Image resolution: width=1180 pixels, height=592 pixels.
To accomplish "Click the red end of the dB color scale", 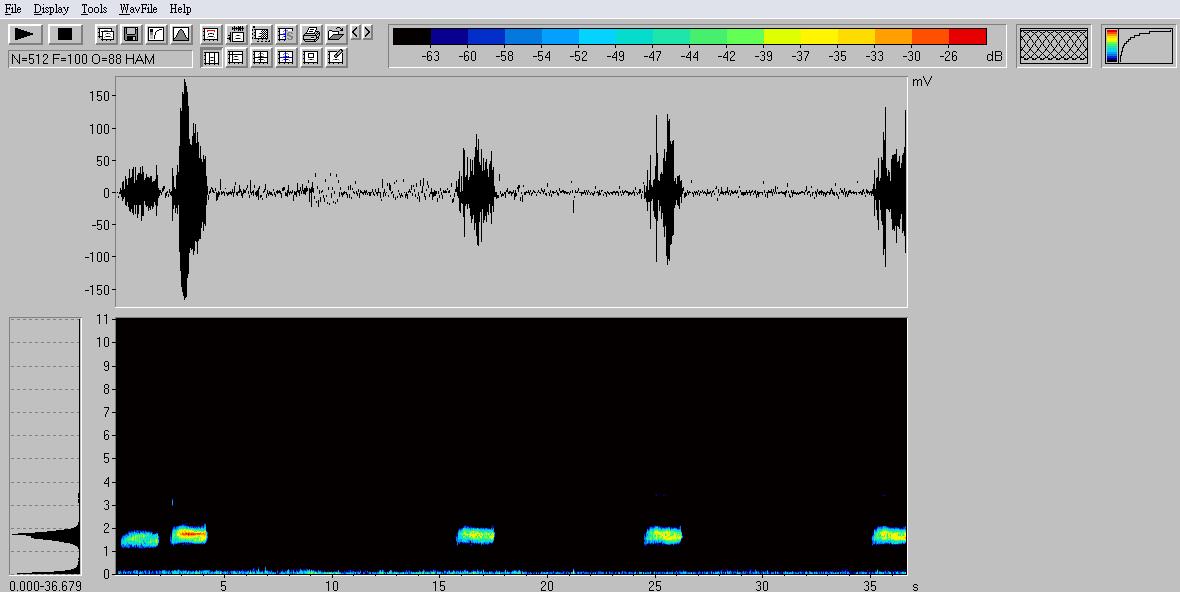I will coord(968,37).
